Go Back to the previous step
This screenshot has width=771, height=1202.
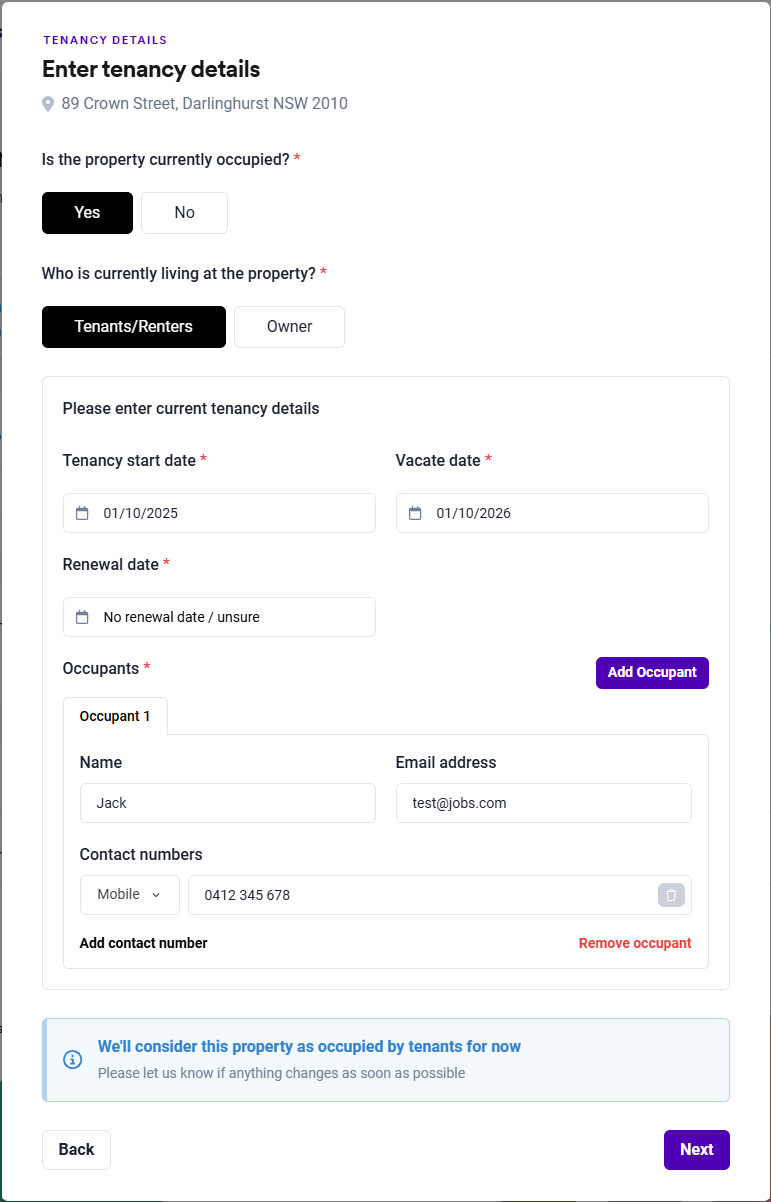click(76, 1150)
